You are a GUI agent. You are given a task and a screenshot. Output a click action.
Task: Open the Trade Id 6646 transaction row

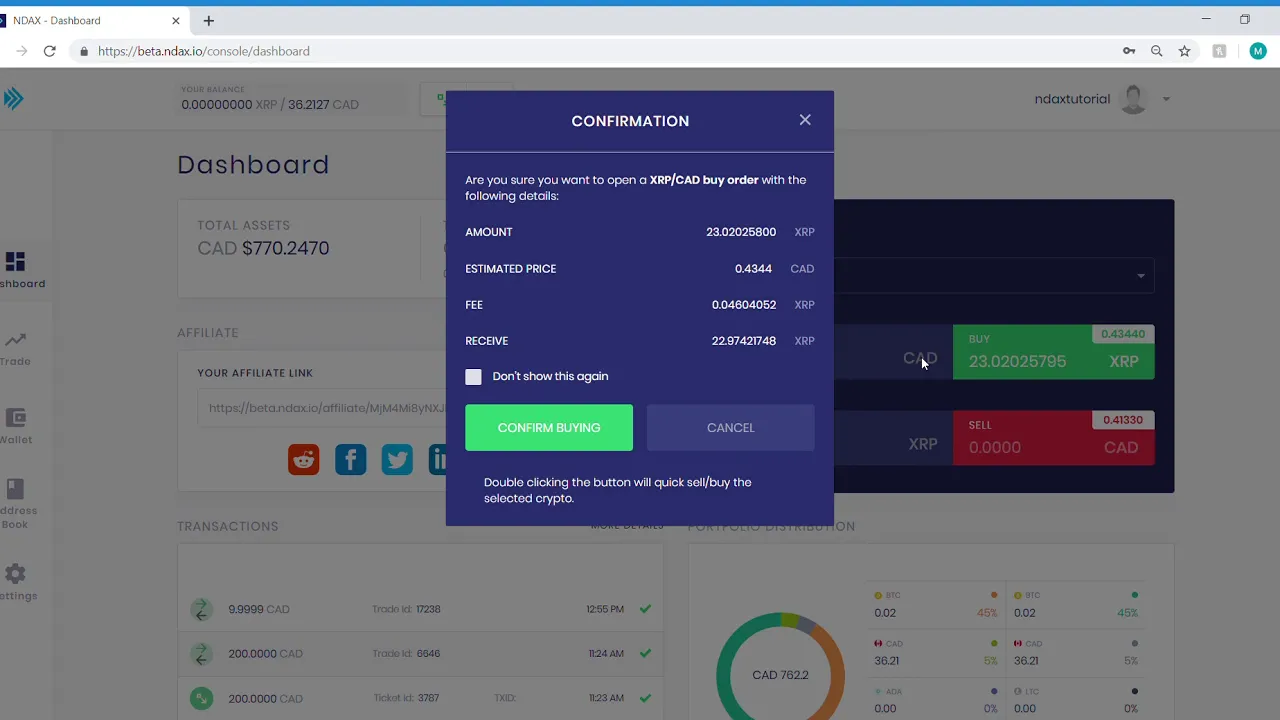[x=421, y=654]
